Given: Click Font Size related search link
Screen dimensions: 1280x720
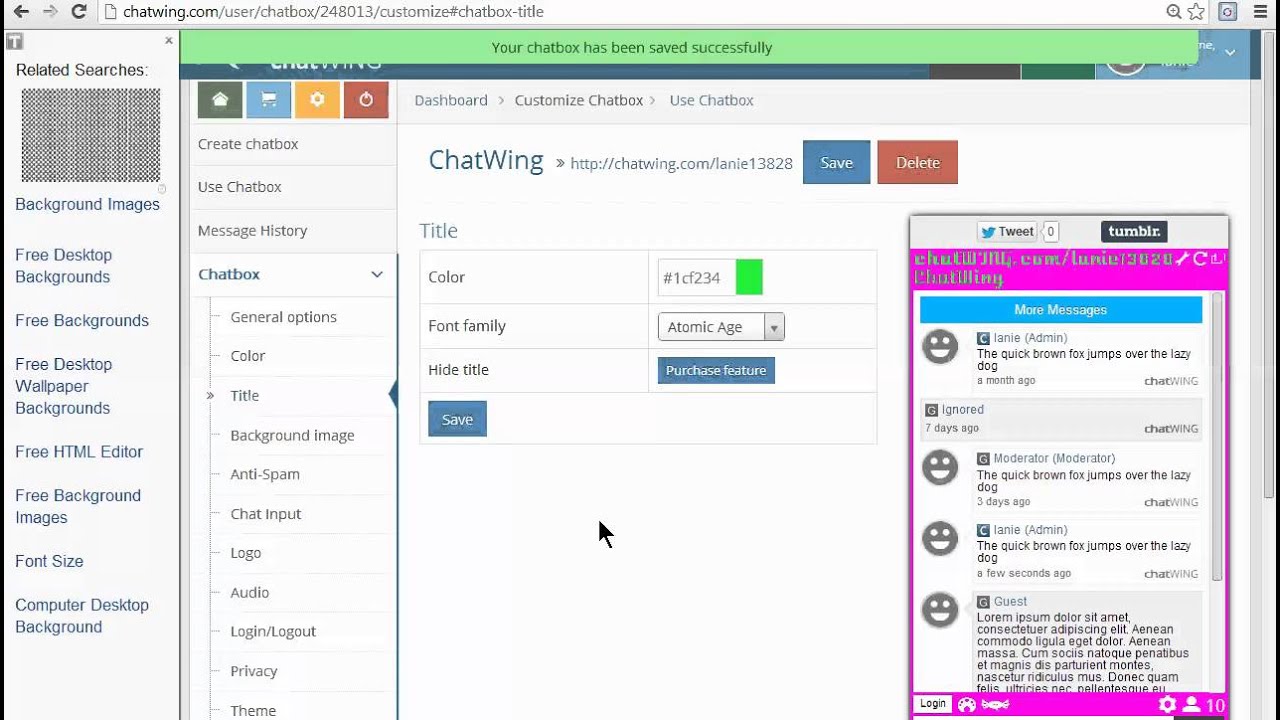Looking at the screenshot, I should (x=49, y=561).
